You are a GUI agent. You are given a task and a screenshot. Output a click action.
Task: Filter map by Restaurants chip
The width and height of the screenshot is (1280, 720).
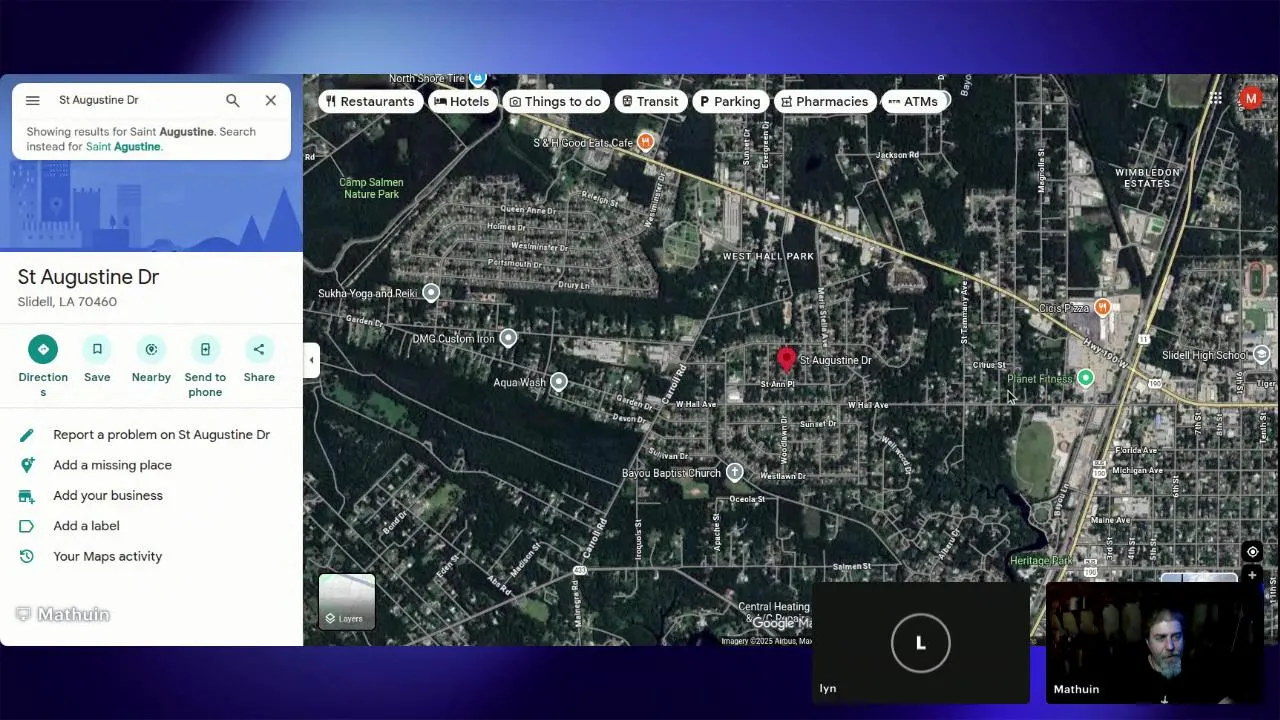point(370,101)
